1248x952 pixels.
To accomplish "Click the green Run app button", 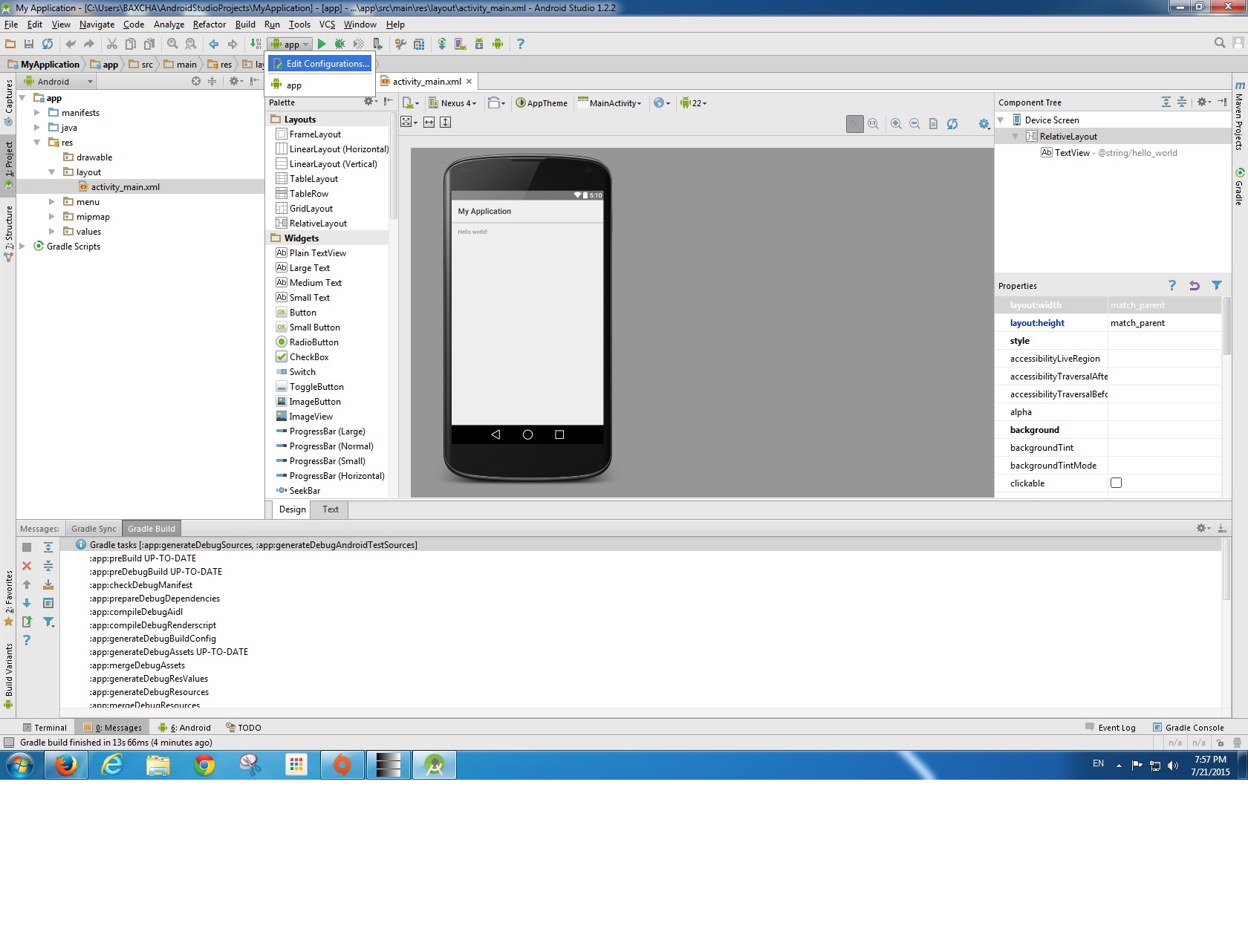I will click(322, 45).
